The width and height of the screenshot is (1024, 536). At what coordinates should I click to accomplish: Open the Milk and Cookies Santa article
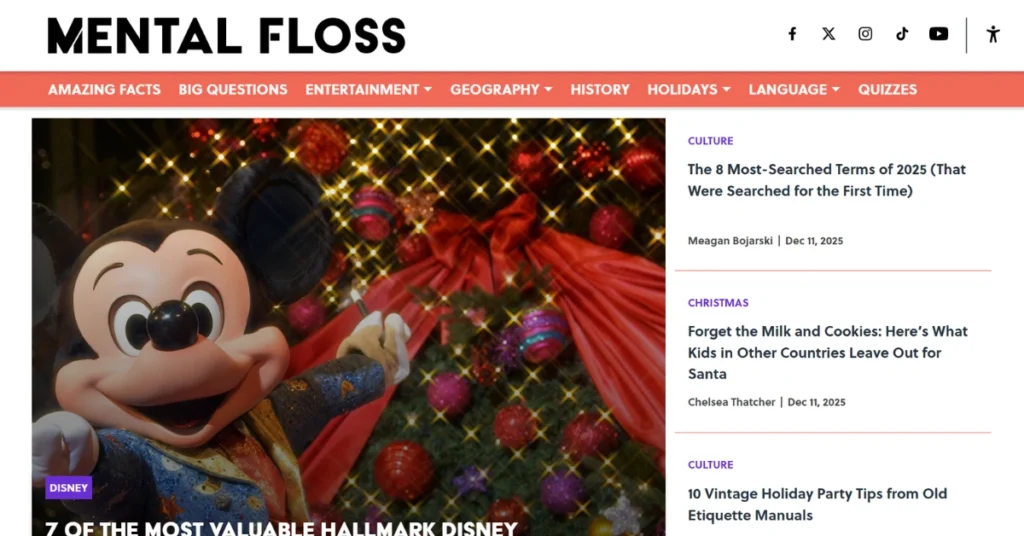[x=827, y=353]
